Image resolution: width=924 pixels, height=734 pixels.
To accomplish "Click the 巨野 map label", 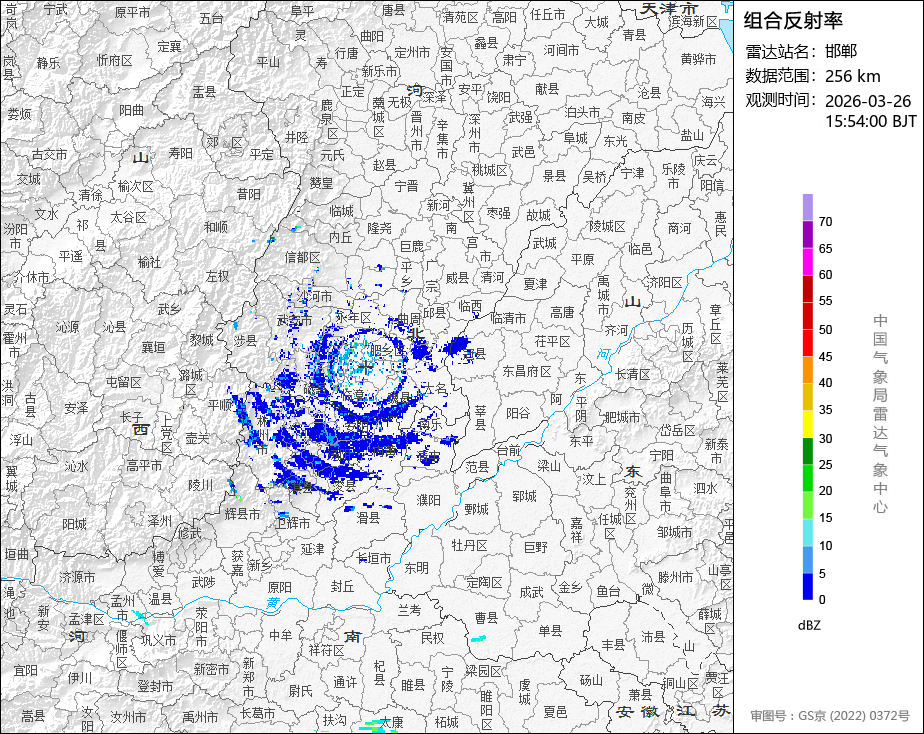I will (536, 548).
